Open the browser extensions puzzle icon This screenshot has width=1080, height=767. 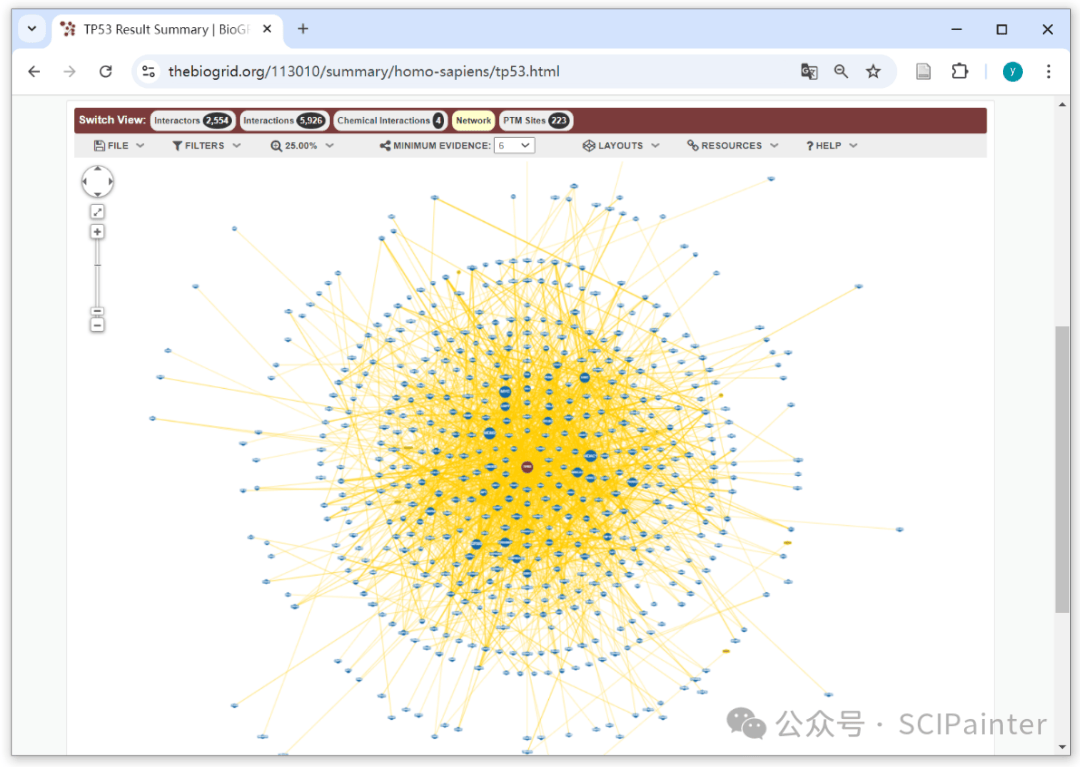tap(960, 71)
